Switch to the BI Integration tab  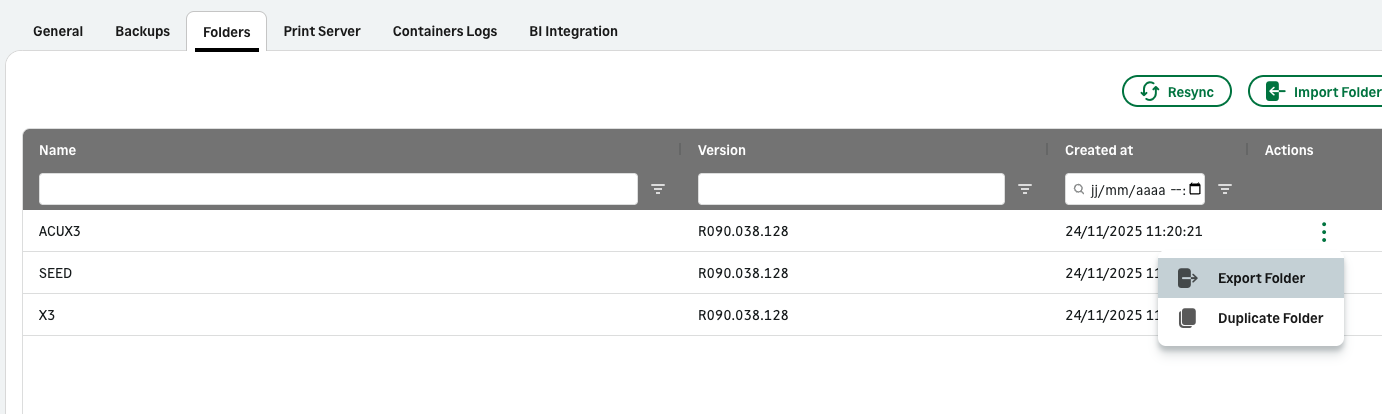(x=573, y=31)
